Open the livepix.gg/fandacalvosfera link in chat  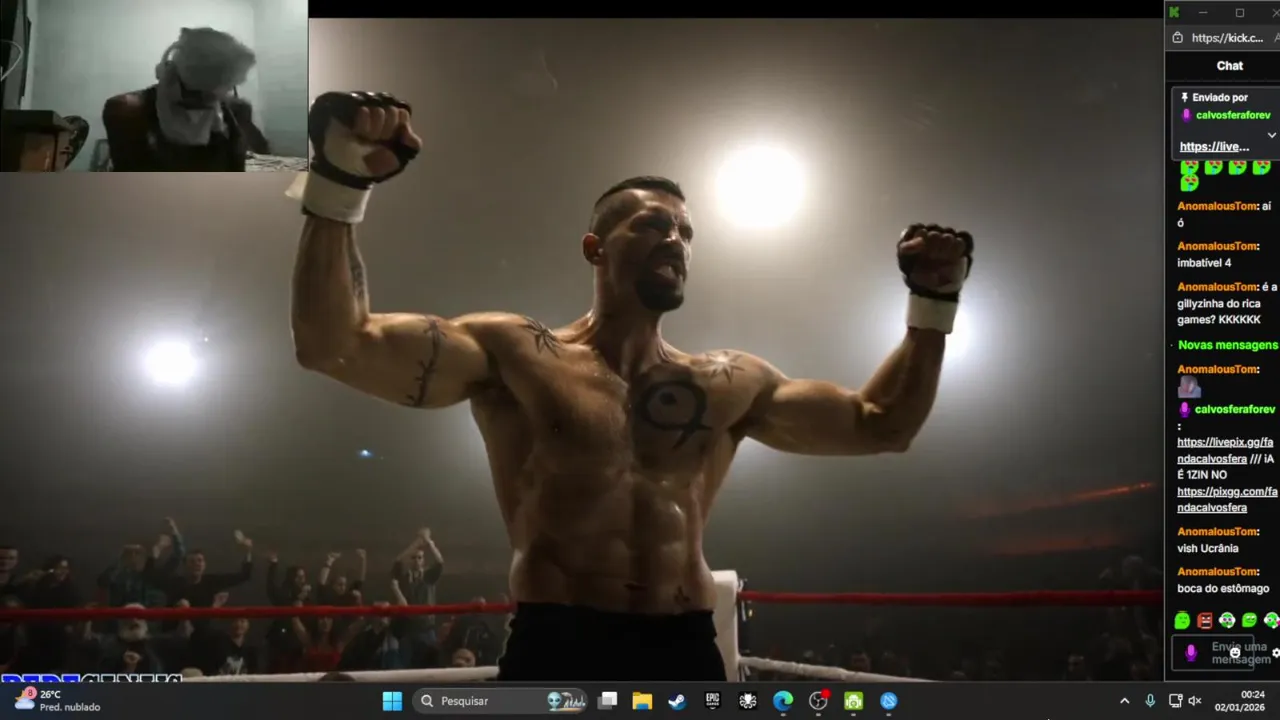(x=1225, y=450)
